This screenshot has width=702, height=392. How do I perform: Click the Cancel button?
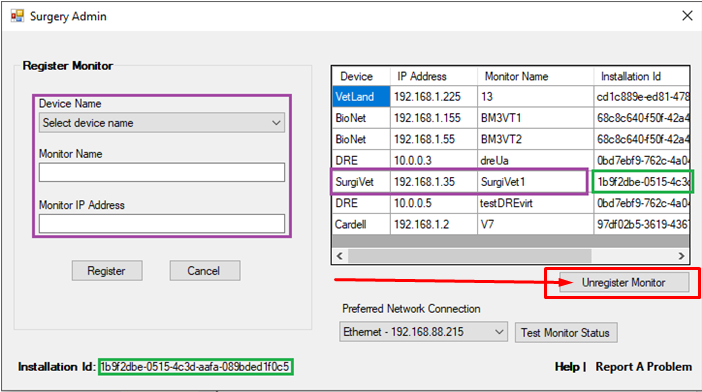[205, 271]
